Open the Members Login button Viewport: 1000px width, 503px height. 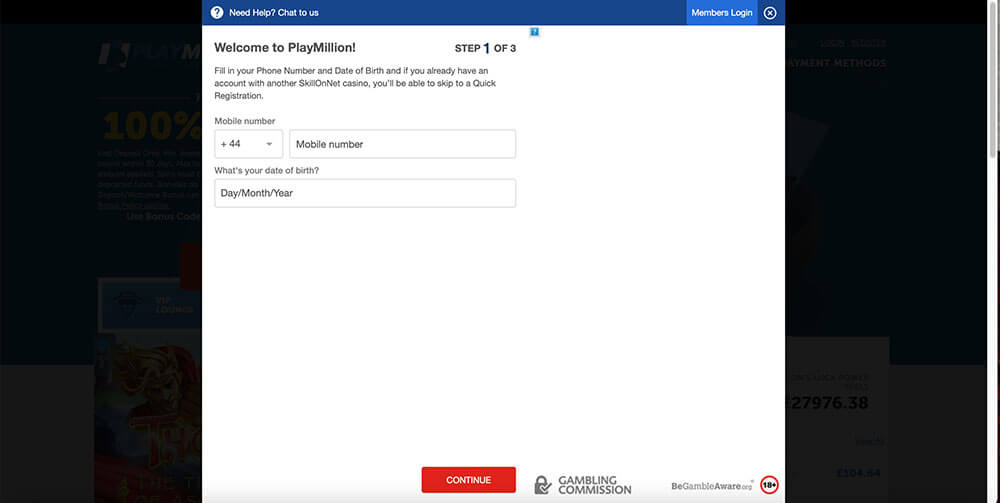pos(722,12)
